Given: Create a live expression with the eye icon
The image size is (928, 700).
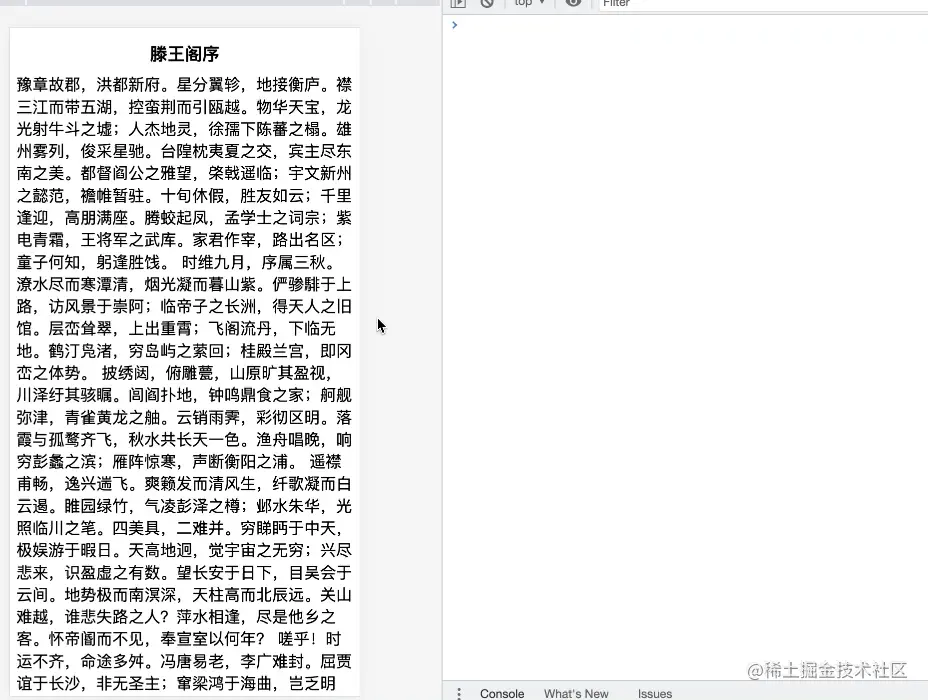Looking at the screenshot, I should click(571, 5).
